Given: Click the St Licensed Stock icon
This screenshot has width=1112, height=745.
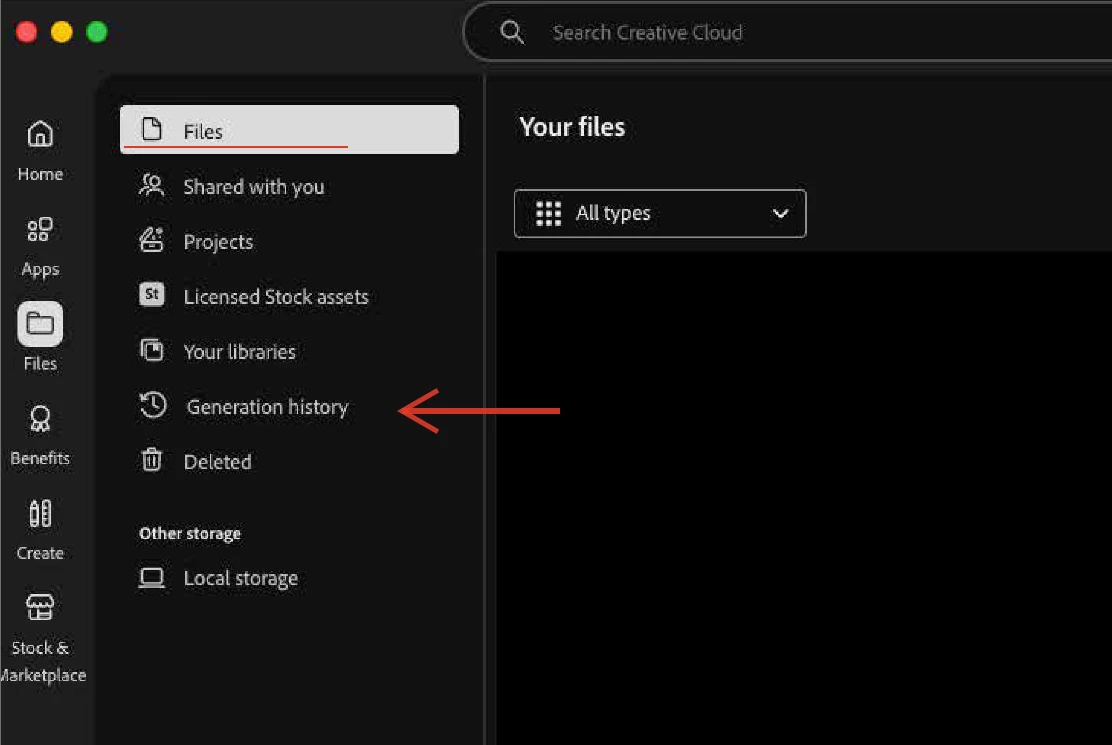Looking at the screenshot, I should tap(152, 294).
